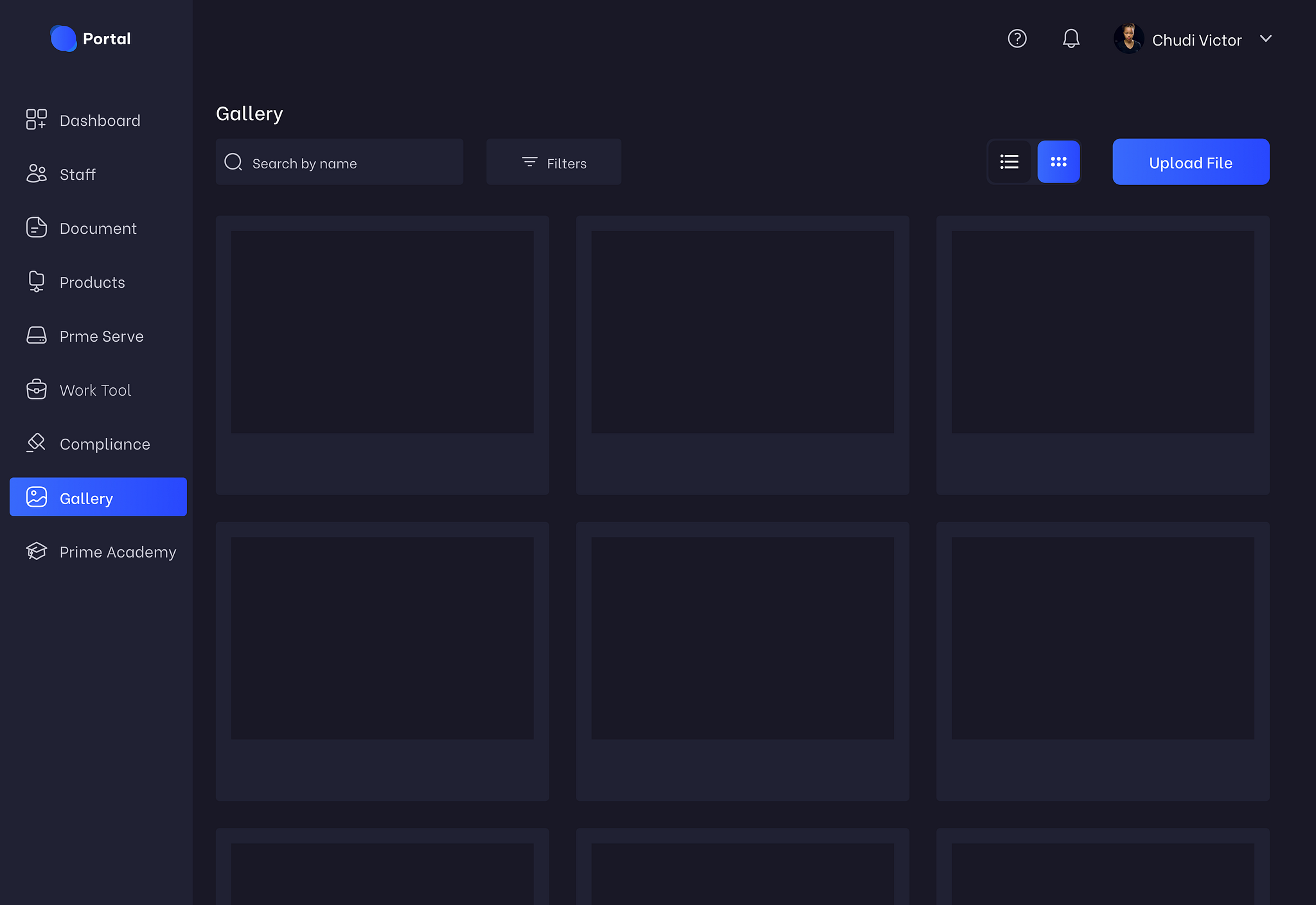
Task: Select the Work Tool briefcase icon
Action: pyautogui.click(x=36, y=389)
